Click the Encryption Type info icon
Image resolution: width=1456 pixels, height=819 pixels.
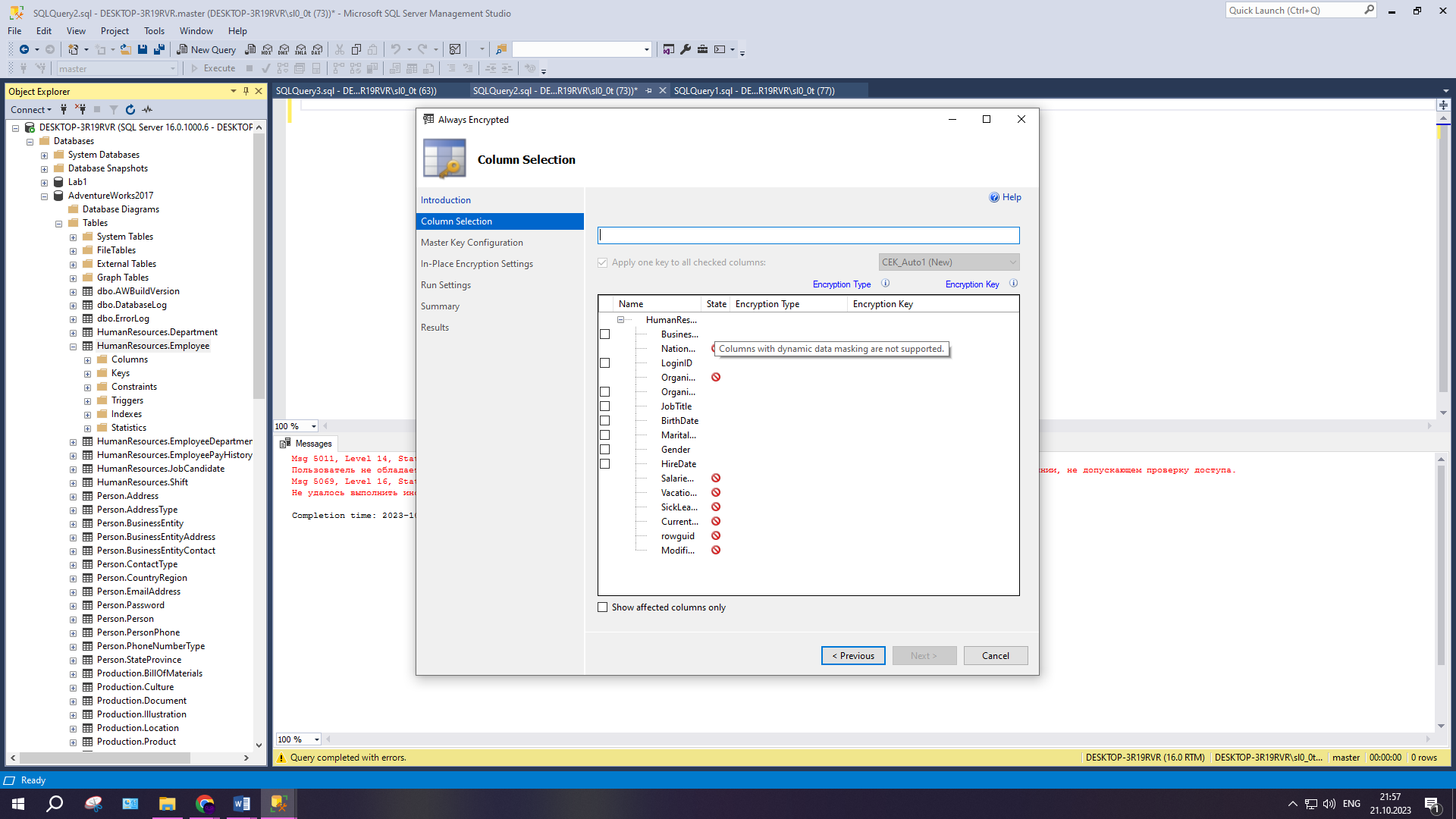point(885,284)
